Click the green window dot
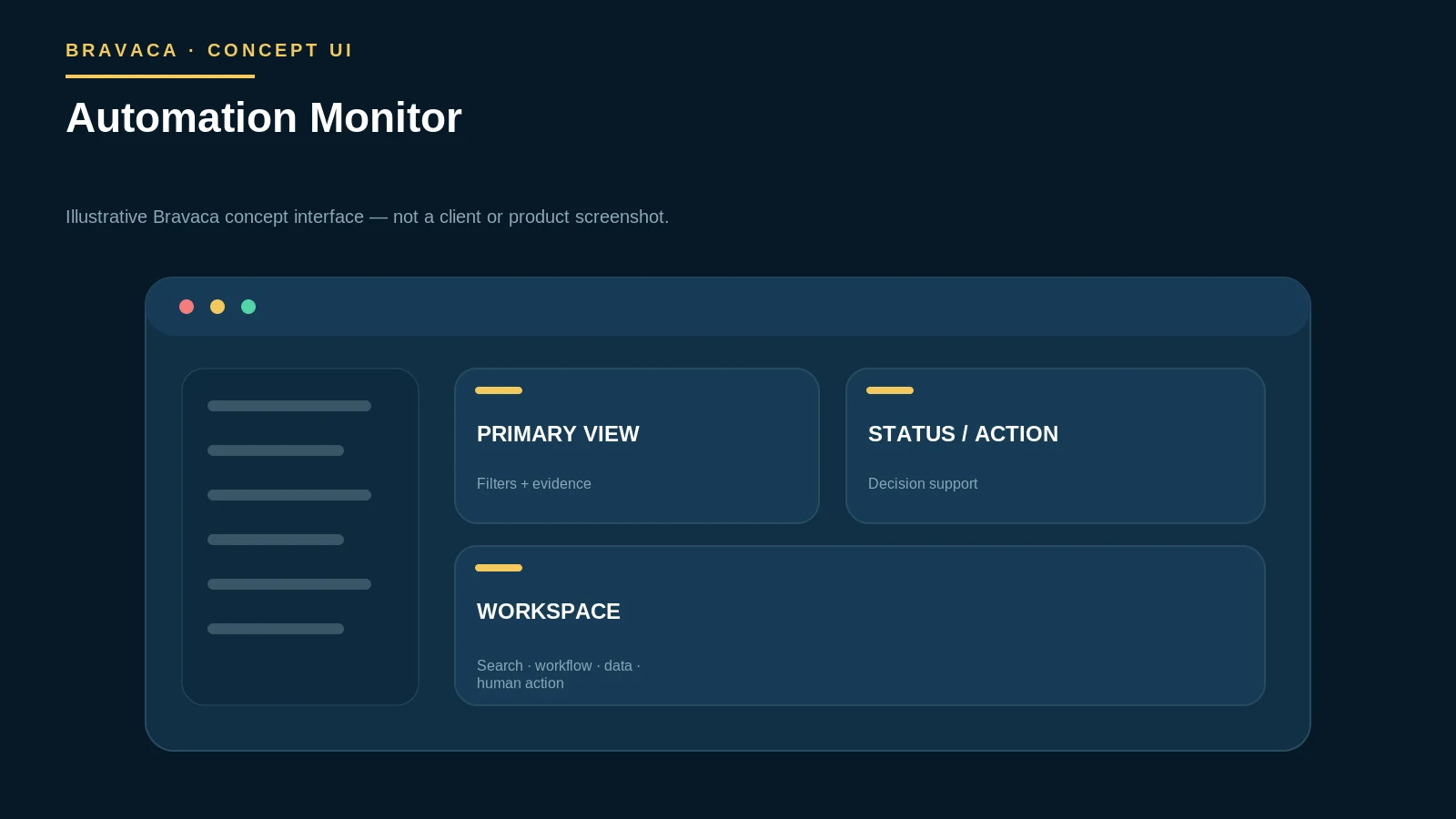Image resolution: width=1456 pixels, height=819 pixels. coord(248,307)
